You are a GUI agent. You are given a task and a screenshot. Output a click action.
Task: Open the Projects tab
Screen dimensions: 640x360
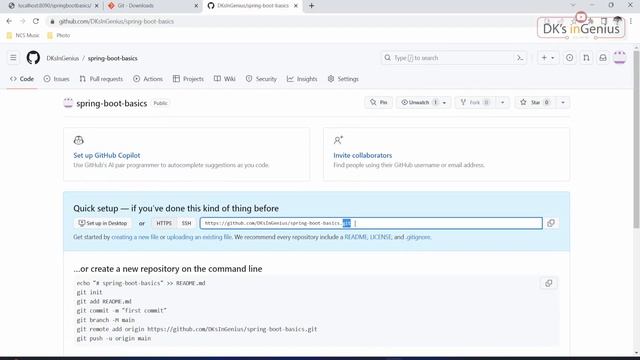click(x=188, y=79)
